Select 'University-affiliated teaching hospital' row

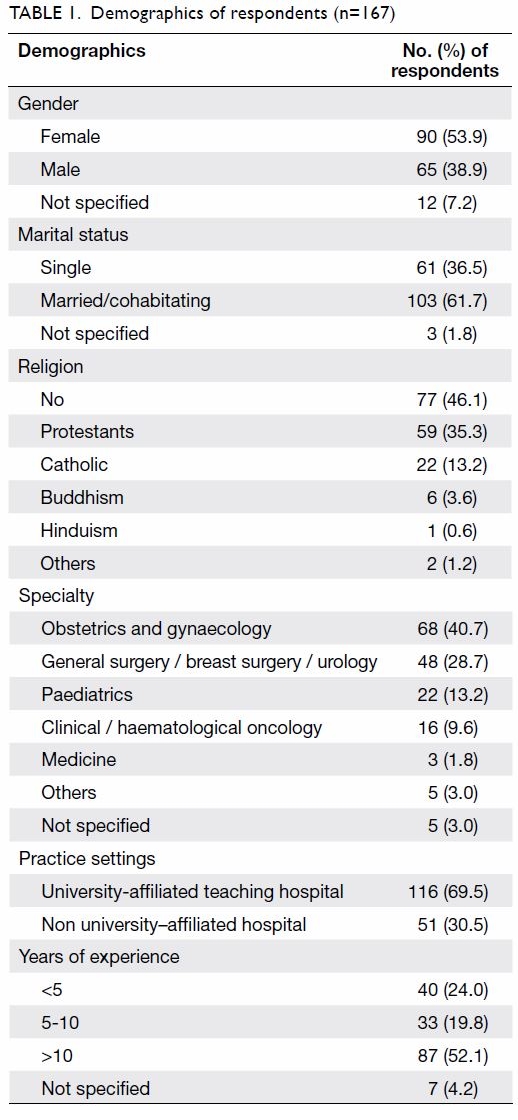259,892
